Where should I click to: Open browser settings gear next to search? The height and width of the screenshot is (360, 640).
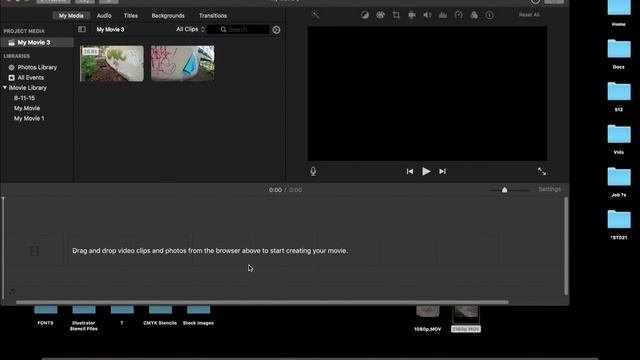pos(276,30)
